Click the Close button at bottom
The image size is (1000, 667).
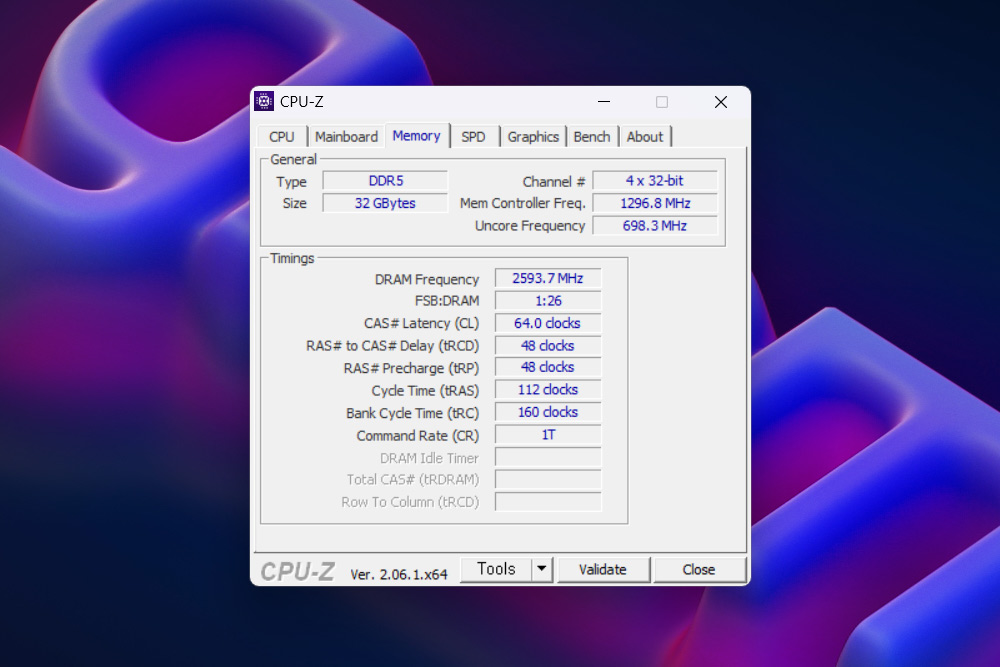tap(699, 569)
